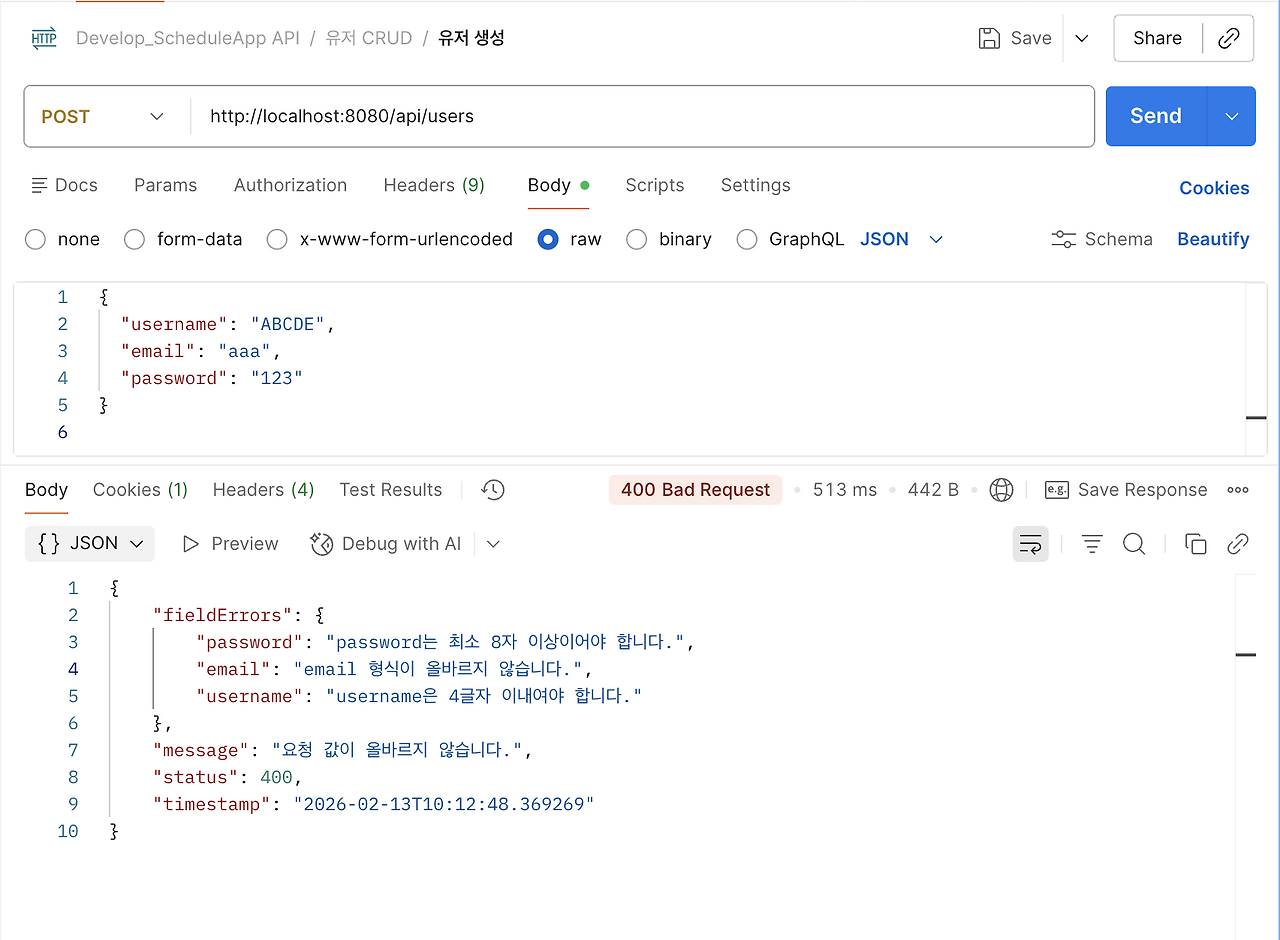Open response Cookies (1) tab
Viewport: 1280px width, 940px height.
point(140,490)
